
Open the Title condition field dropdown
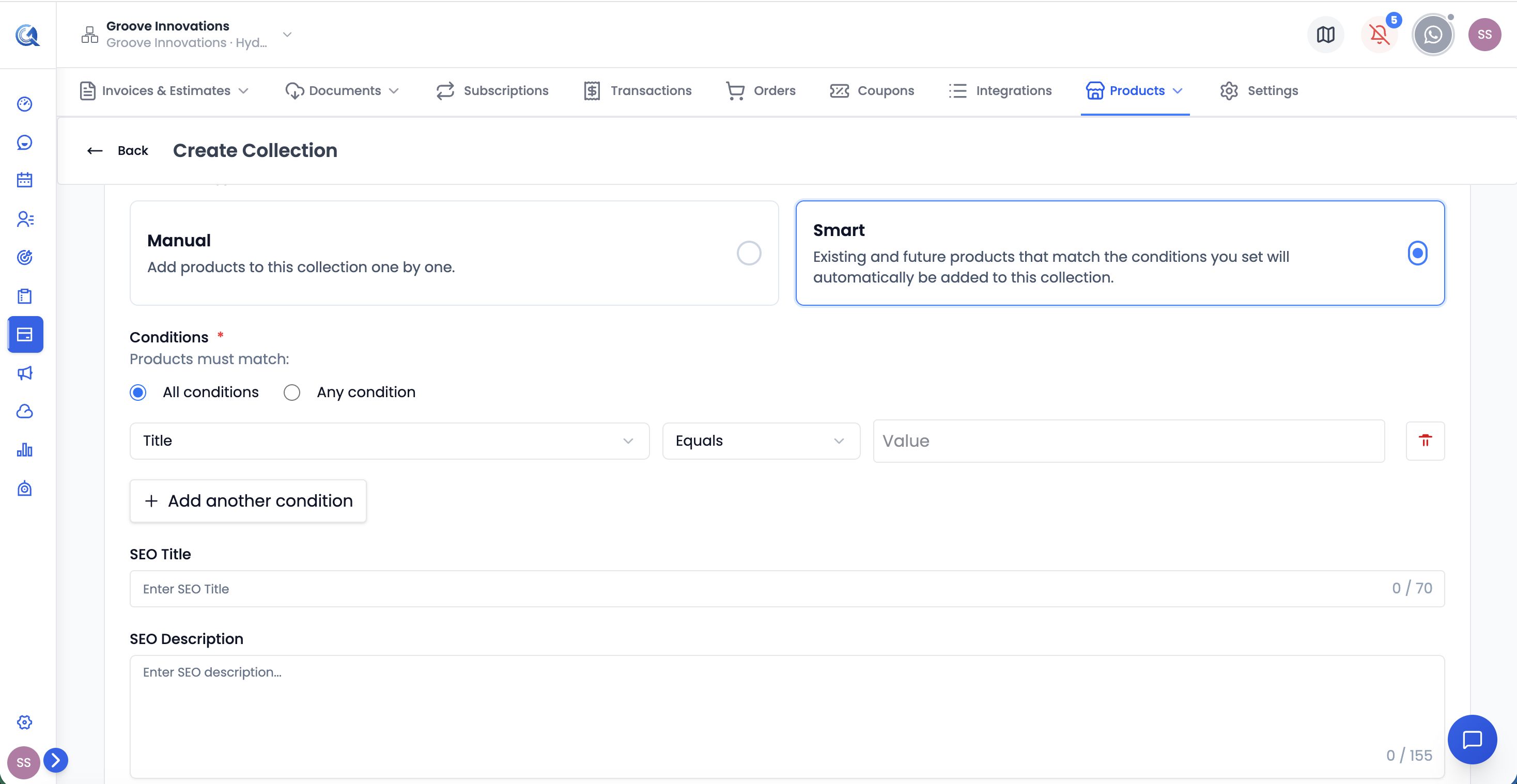pyautogui.click(x=389, y=441)
